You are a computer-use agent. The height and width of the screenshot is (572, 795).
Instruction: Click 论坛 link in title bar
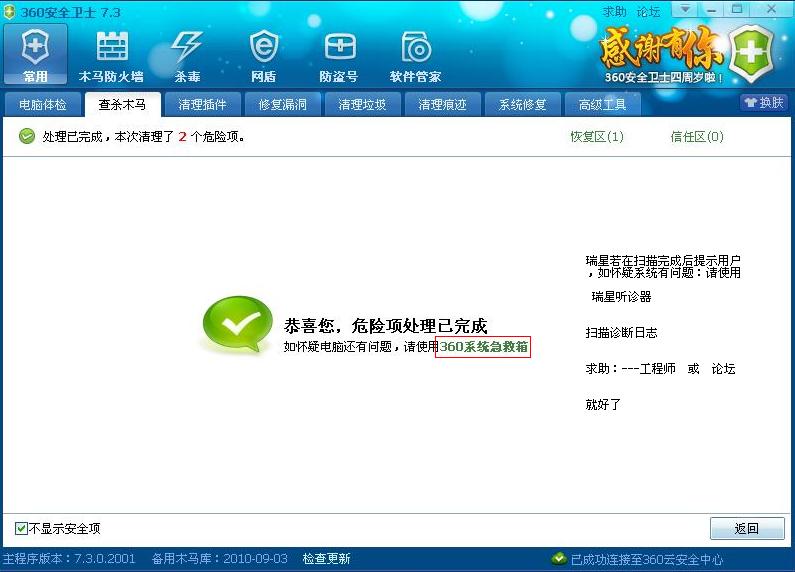pyautogui.click(x=648, y=11)
